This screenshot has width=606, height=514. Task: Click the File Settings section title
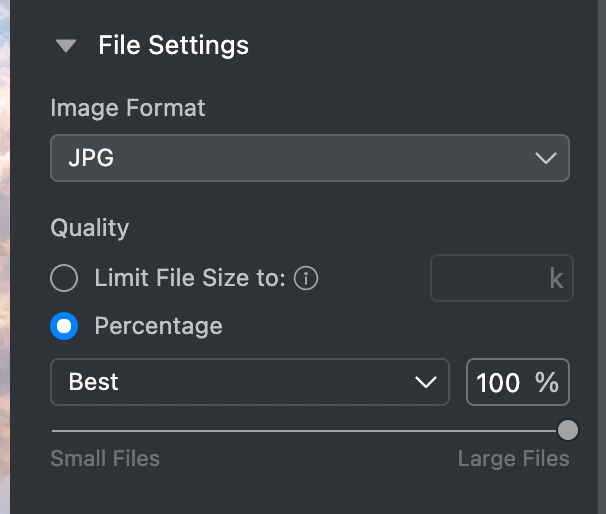click(173, 46)
